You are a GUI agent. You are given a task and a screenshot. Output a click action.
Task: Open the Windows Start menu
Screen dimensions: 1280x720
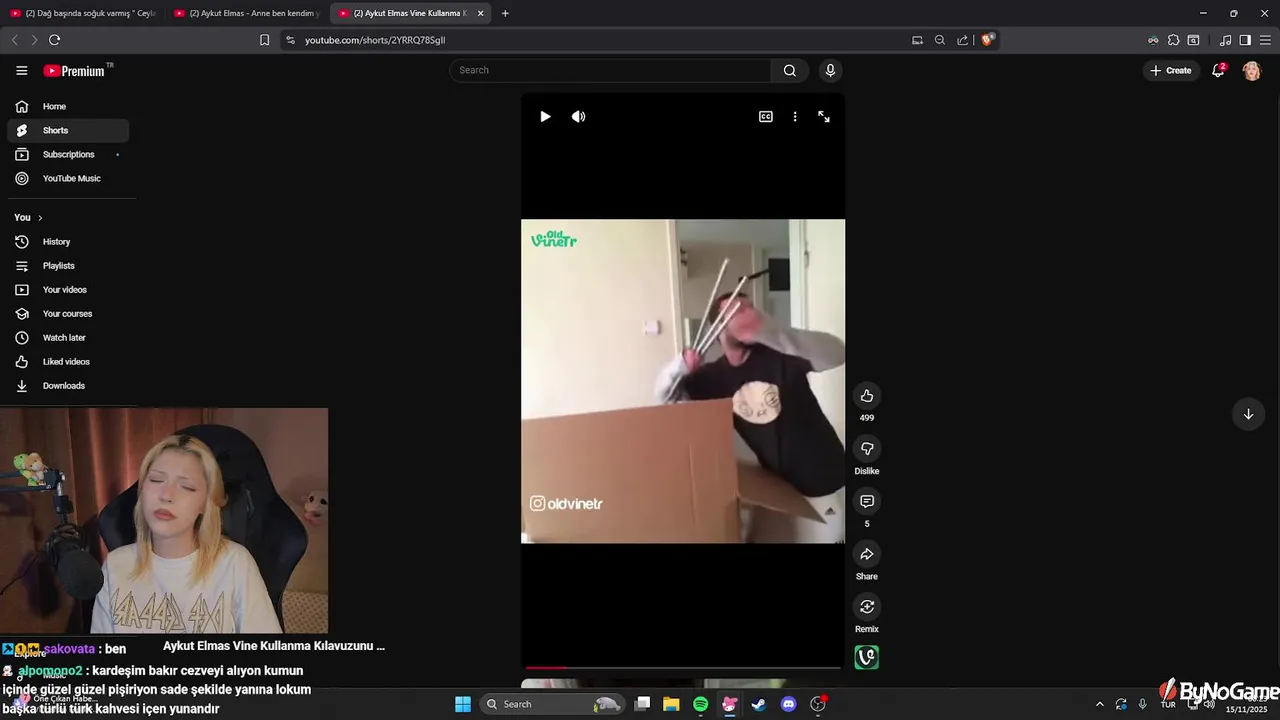pos(463,704)
